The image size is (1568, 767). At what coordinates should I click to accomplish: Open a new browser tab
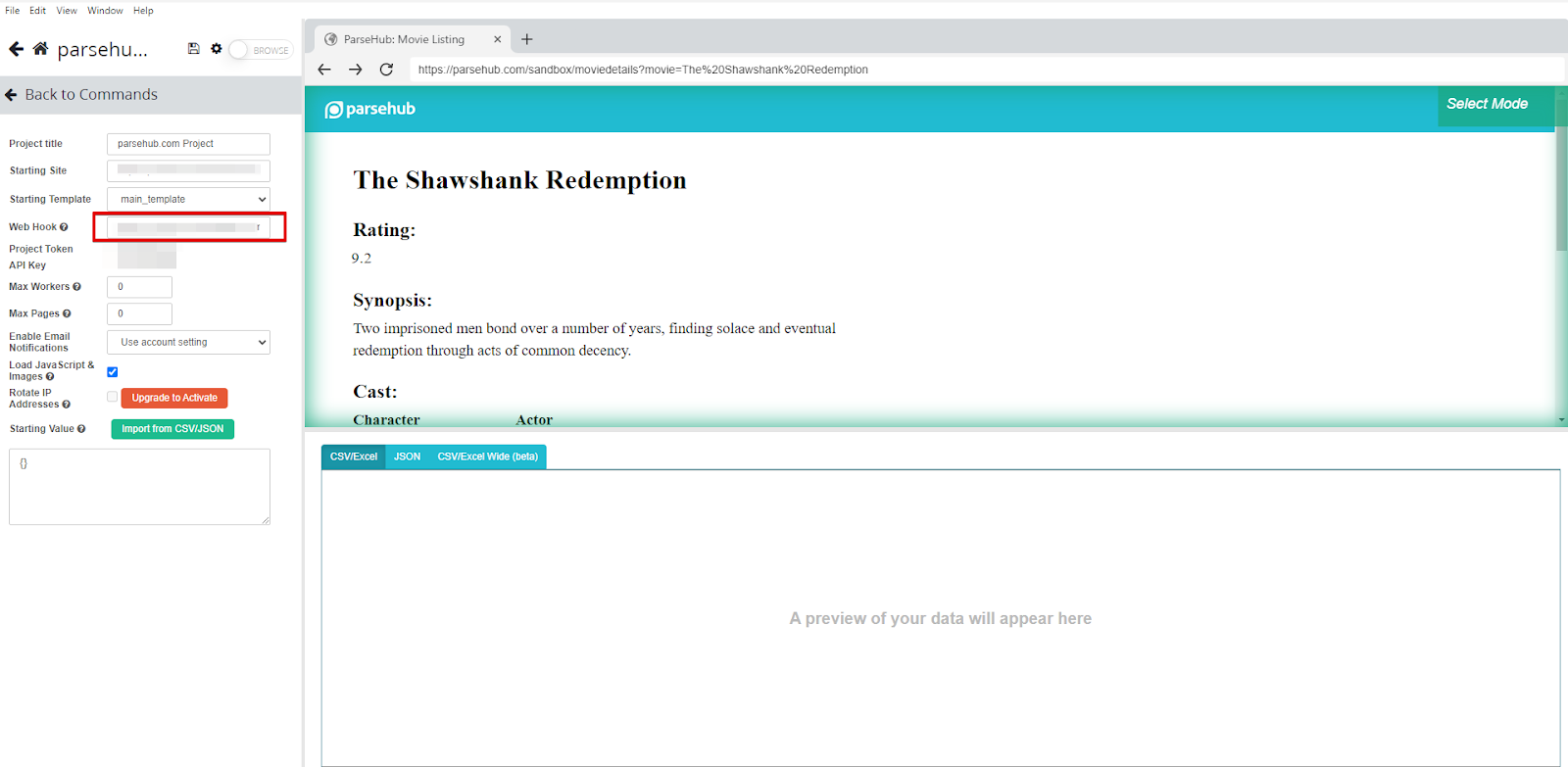(527, 39)
